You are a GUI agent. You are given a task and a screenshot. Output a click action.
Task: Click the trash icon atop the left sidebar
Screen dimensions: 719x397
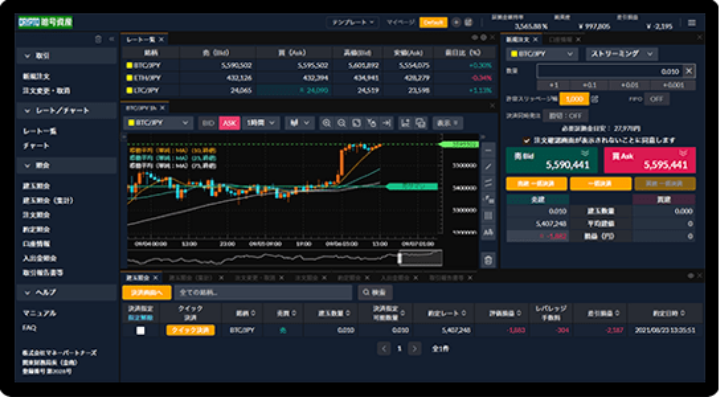[x=98, y=39]
